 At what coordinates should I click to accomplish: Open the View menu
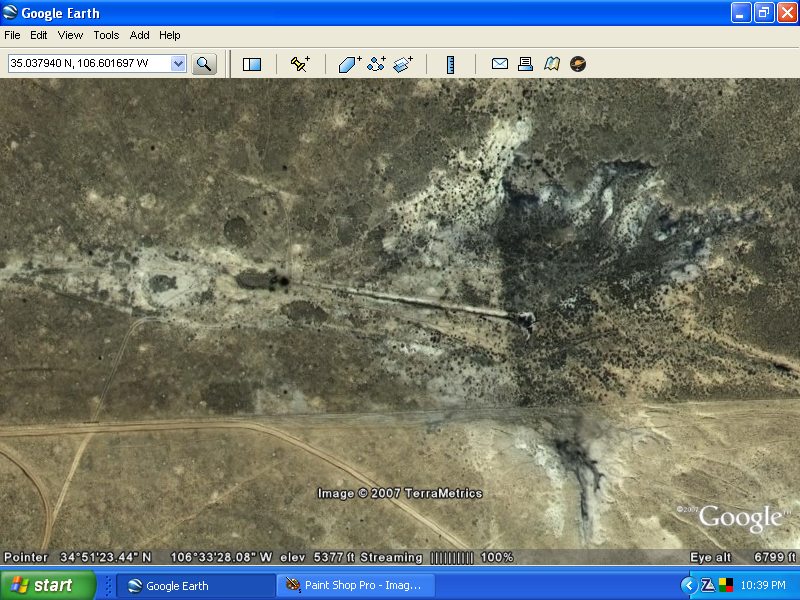coord(70,35)
